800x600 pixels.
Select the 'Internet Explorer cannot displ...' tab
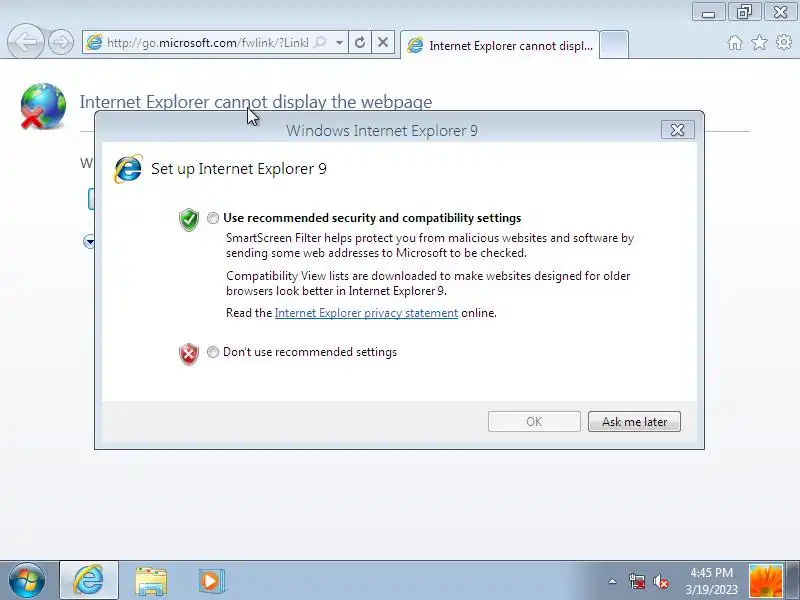[x=500, y=45]
